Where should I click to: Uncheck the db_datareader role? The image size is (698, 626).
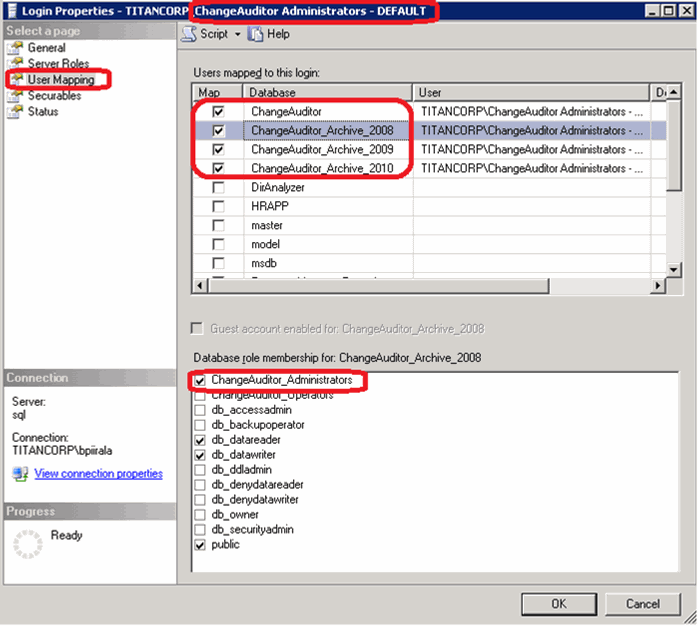click(200, 440)
